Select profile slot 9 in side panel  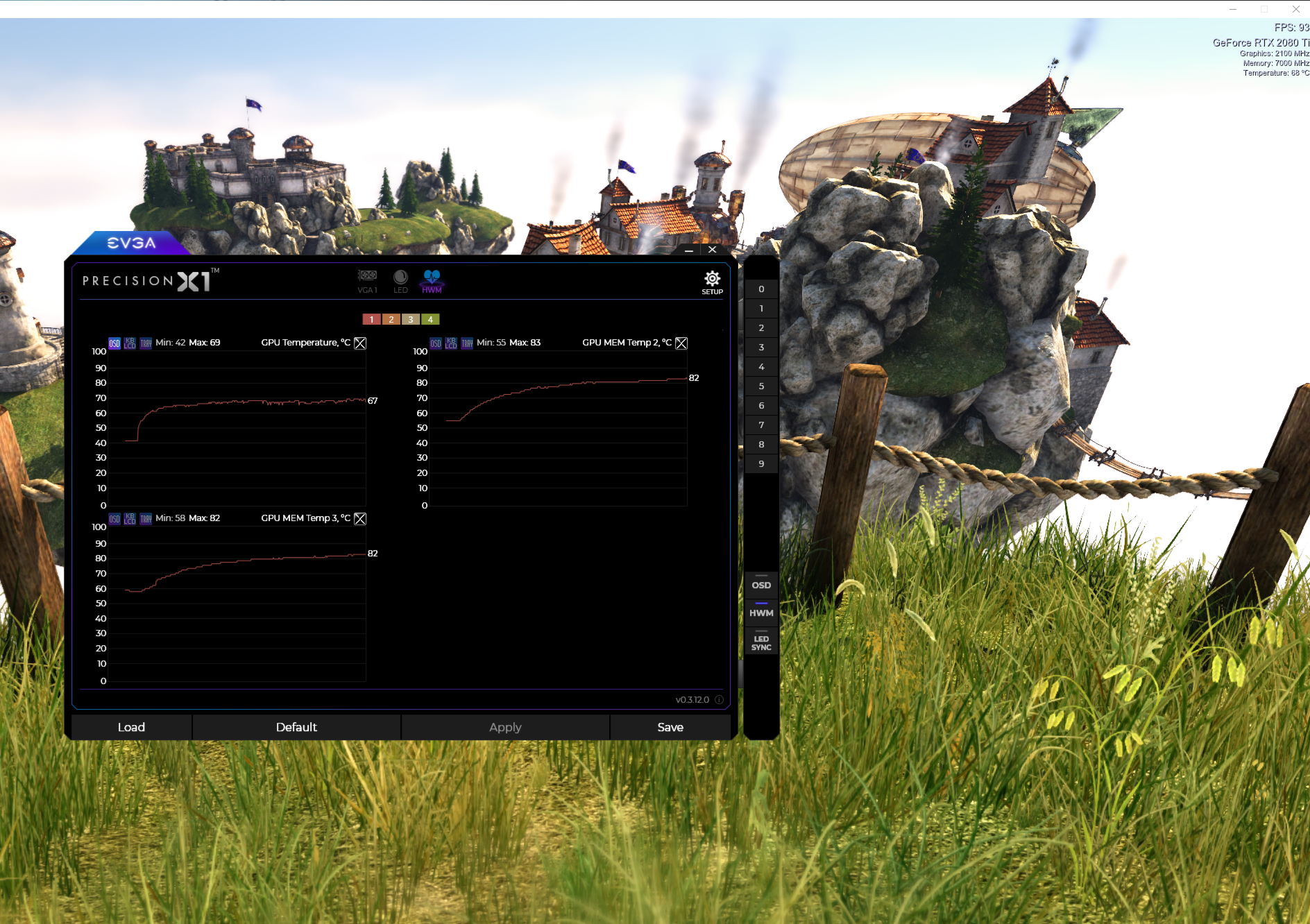point(761,464)
